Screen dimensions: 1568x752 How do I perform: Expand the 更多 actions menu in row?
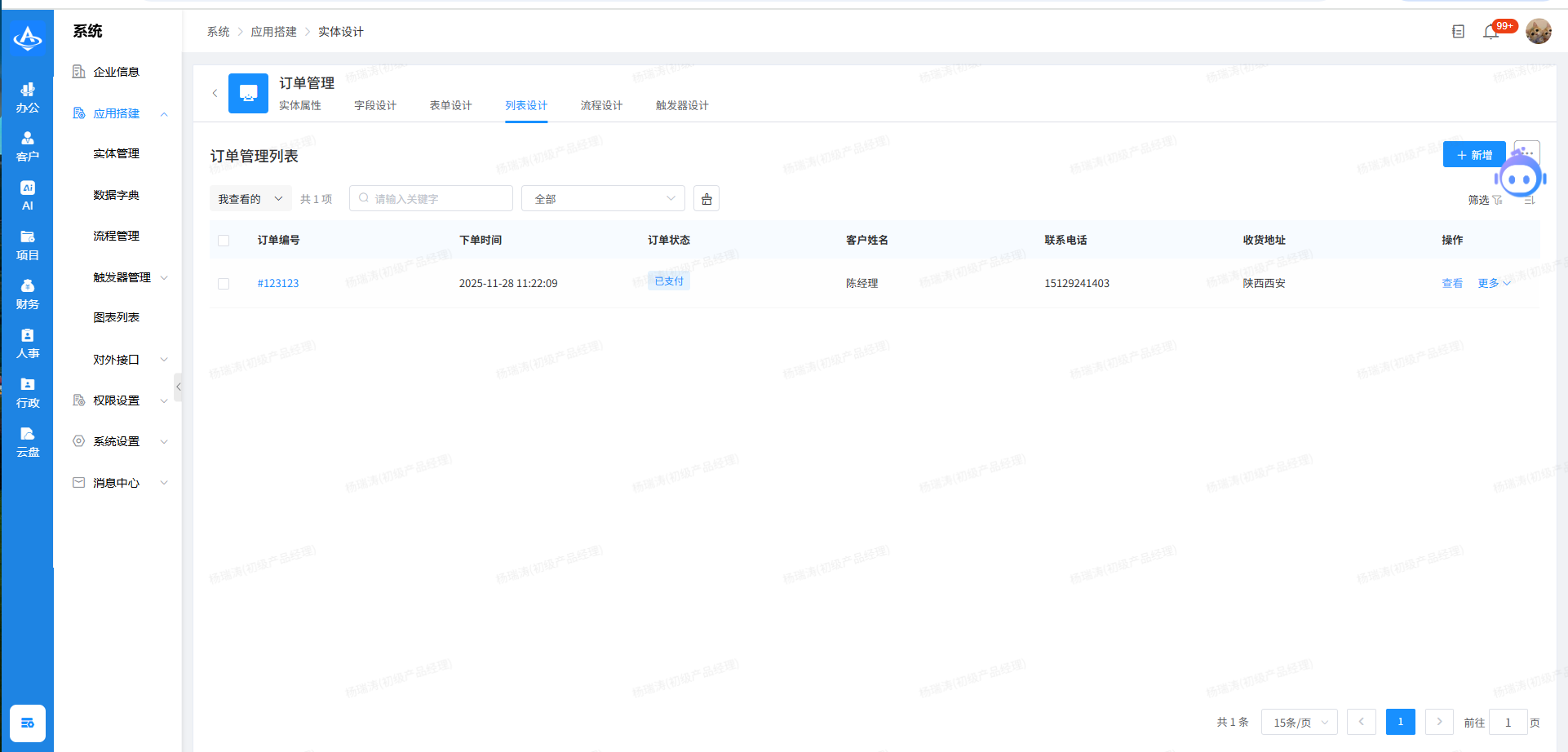coord(1494,284)
